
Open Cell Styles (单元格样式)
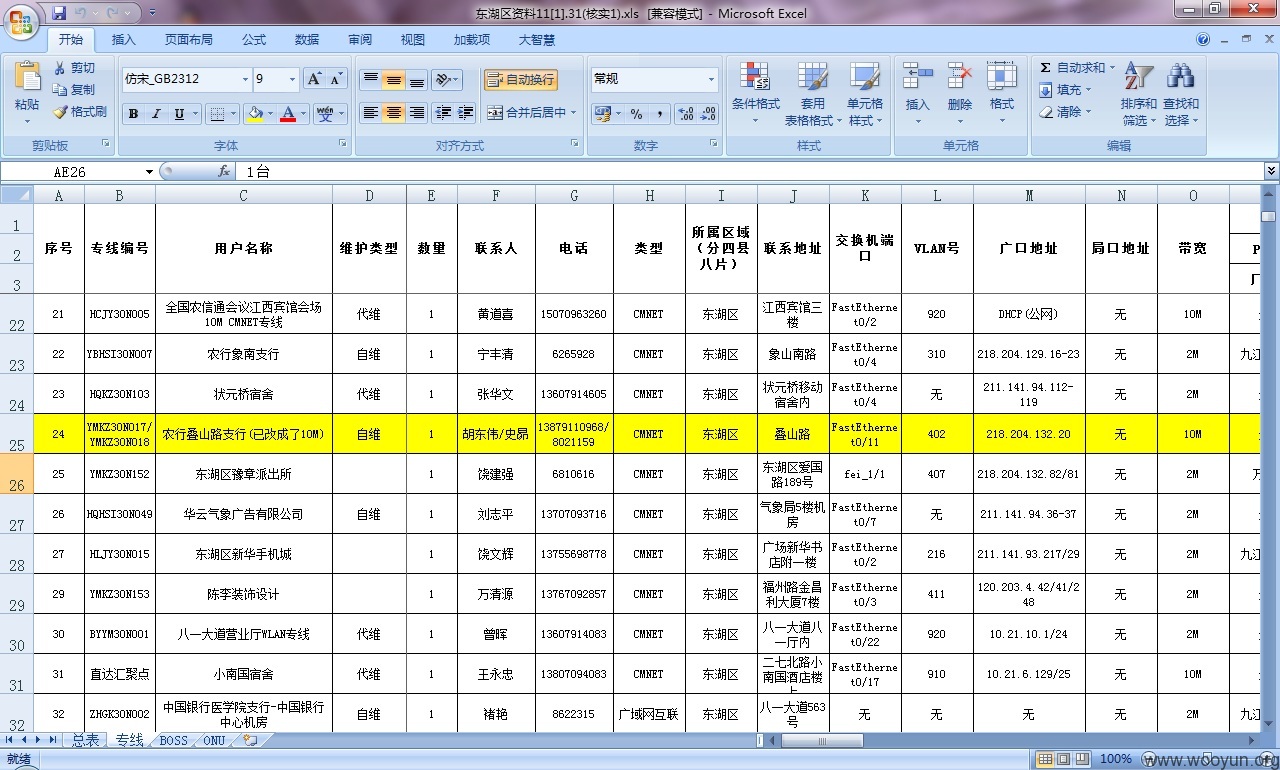[x=865, y=93]
